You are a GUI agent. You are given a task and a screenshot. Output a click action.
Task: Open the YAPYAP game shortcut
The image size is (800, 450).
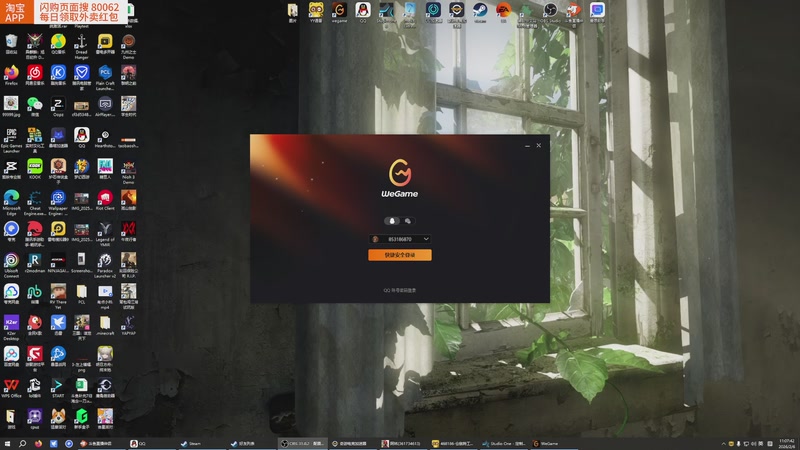coord(129,325)
